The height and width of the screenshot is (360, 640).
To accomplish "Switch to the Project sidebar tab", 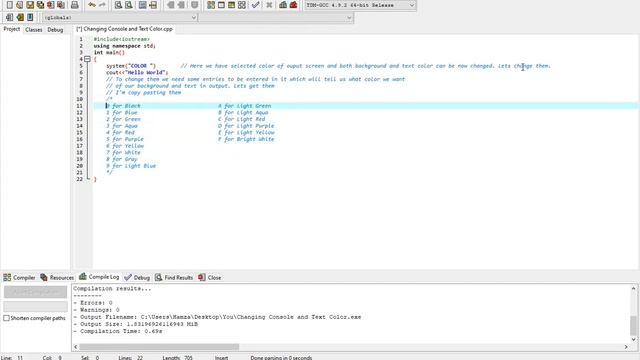I will click(x=11, y=29).
